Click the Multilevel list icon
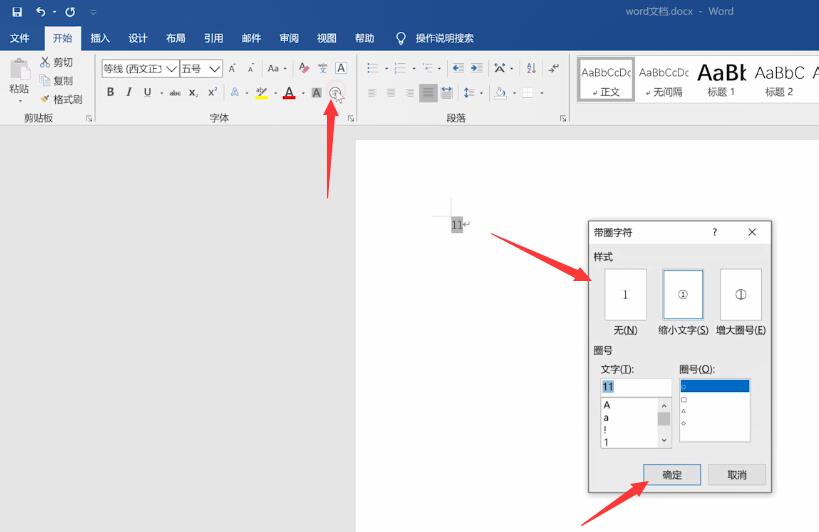Image resolution: width=819 pixels, height=532 pixels. coord(428,68)
